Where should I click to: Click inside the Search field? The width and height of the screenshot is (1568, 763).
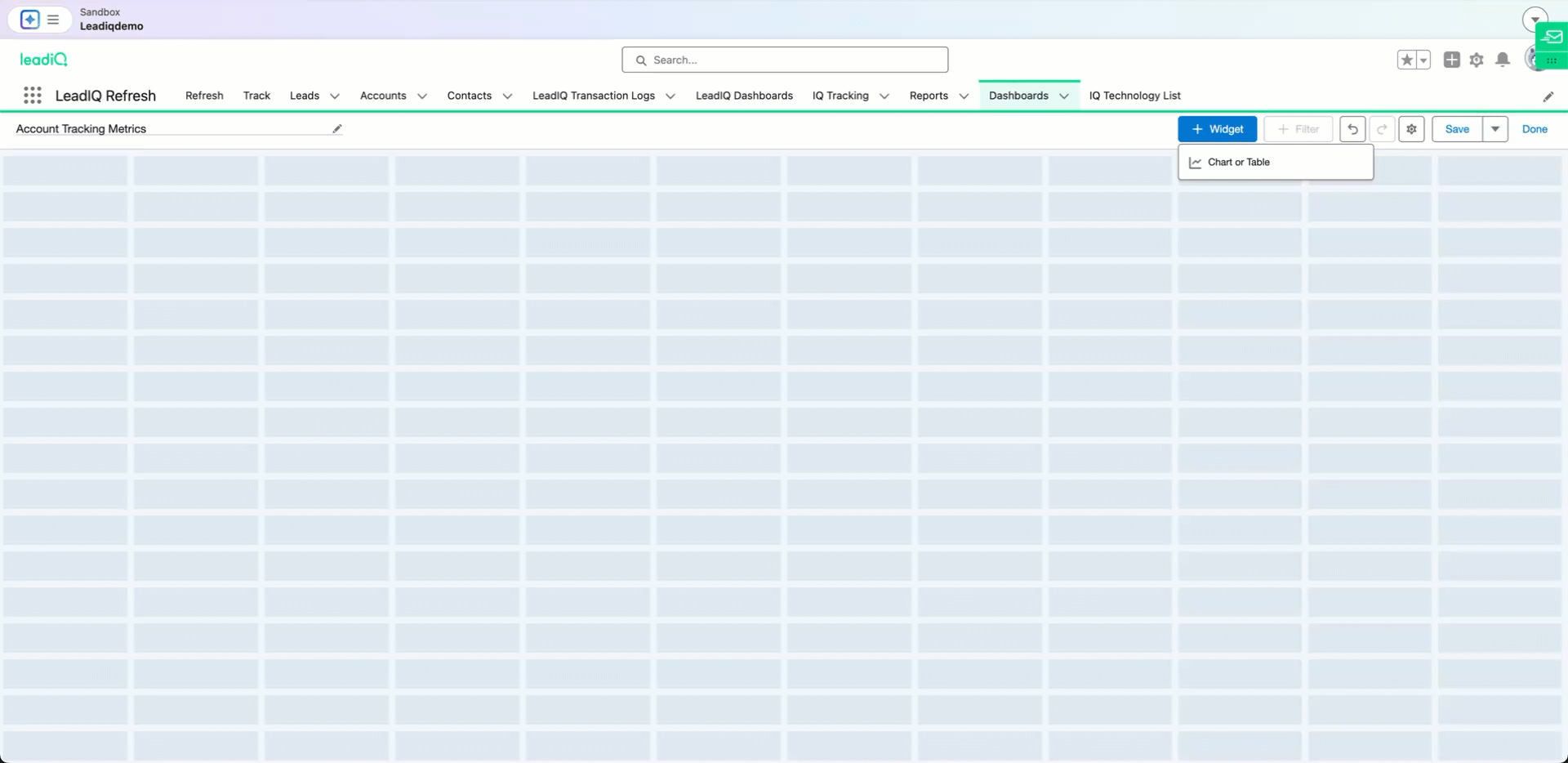click(x=784, y=60)
